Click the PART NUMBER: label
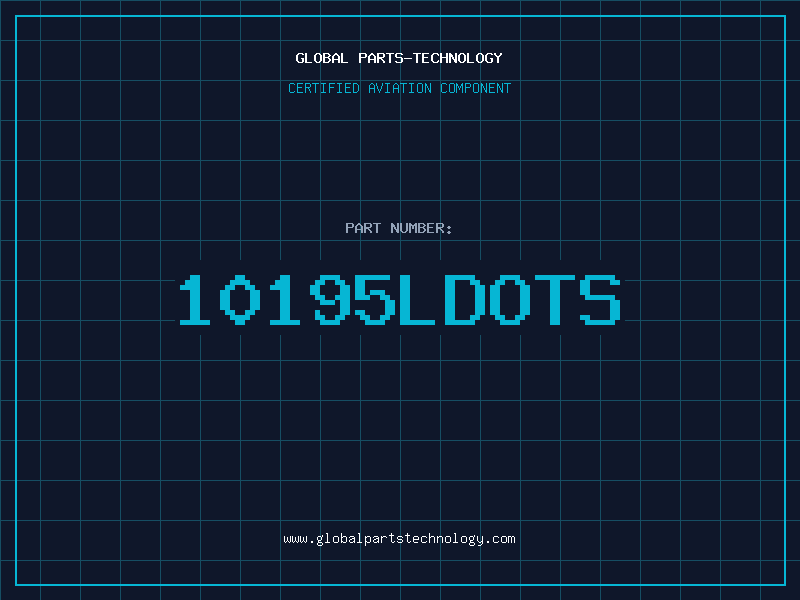Image resolution: width=800 pixels, height=600 pixels. tap(399, 228)
